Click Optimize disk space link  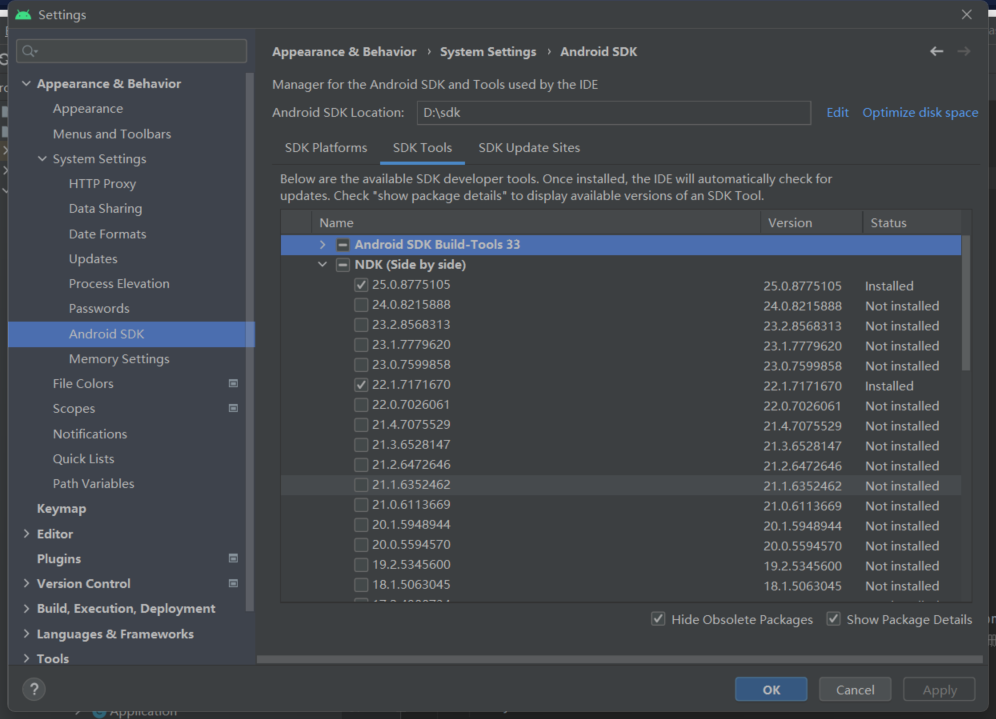[920, 112]
